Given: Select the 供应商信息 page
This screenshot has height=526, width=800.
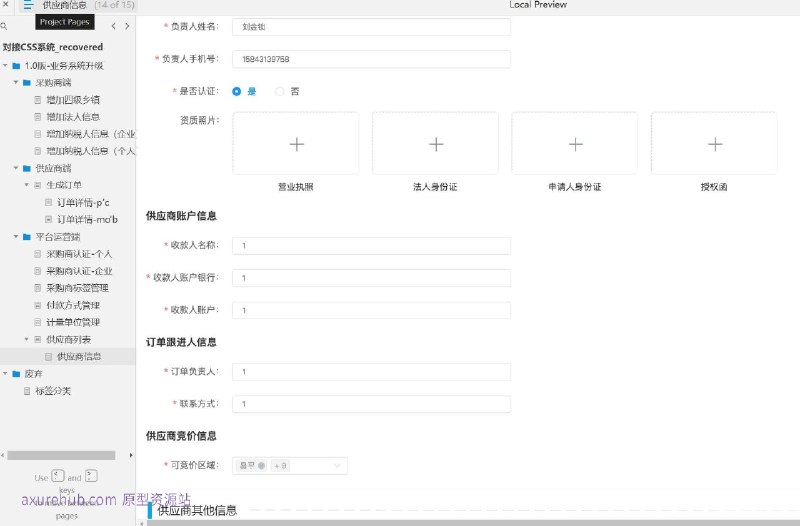Looking at the screenshot, I should click(79, 356).
